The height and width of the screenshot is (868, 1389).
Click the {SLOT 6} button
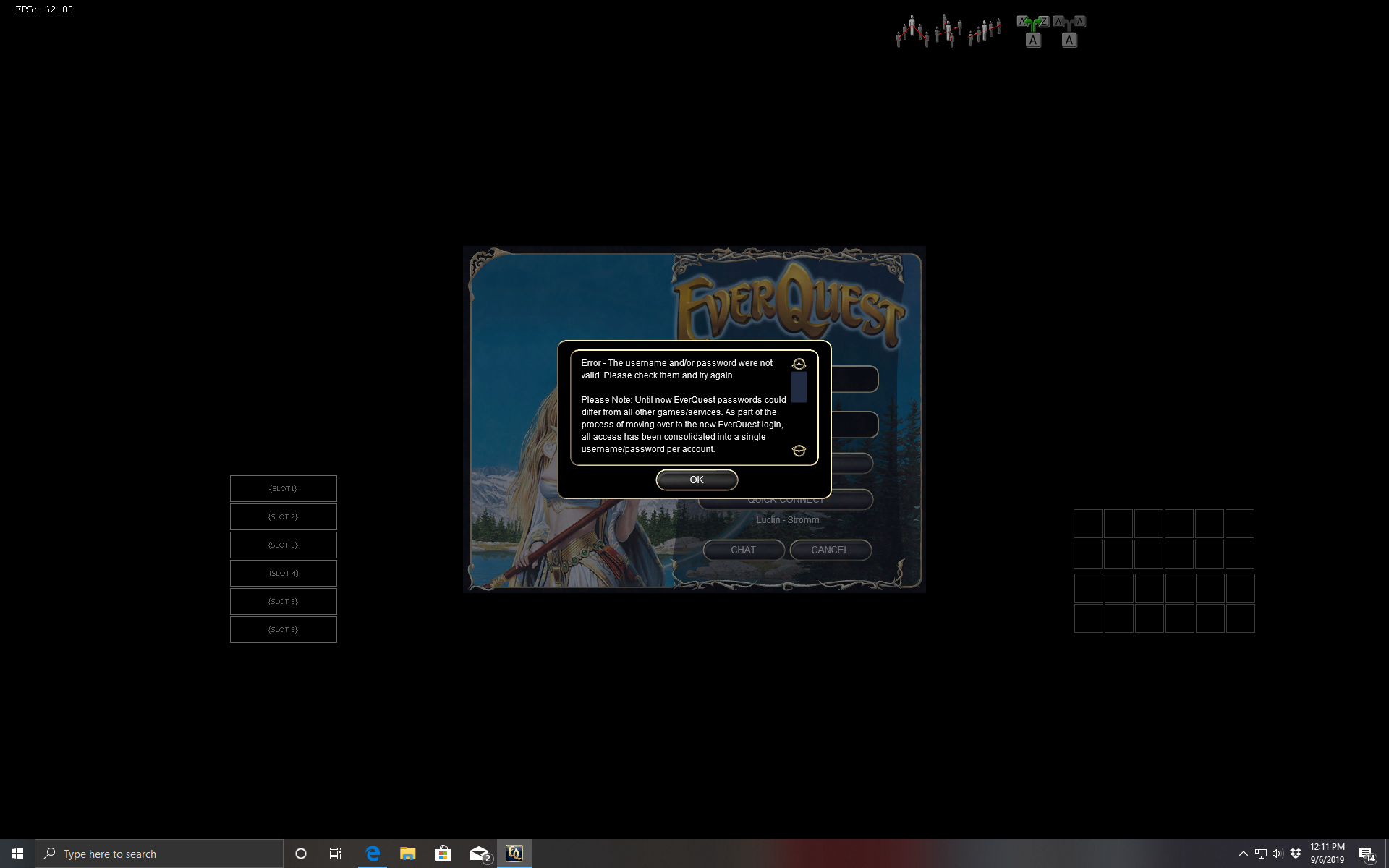[284, 629]
